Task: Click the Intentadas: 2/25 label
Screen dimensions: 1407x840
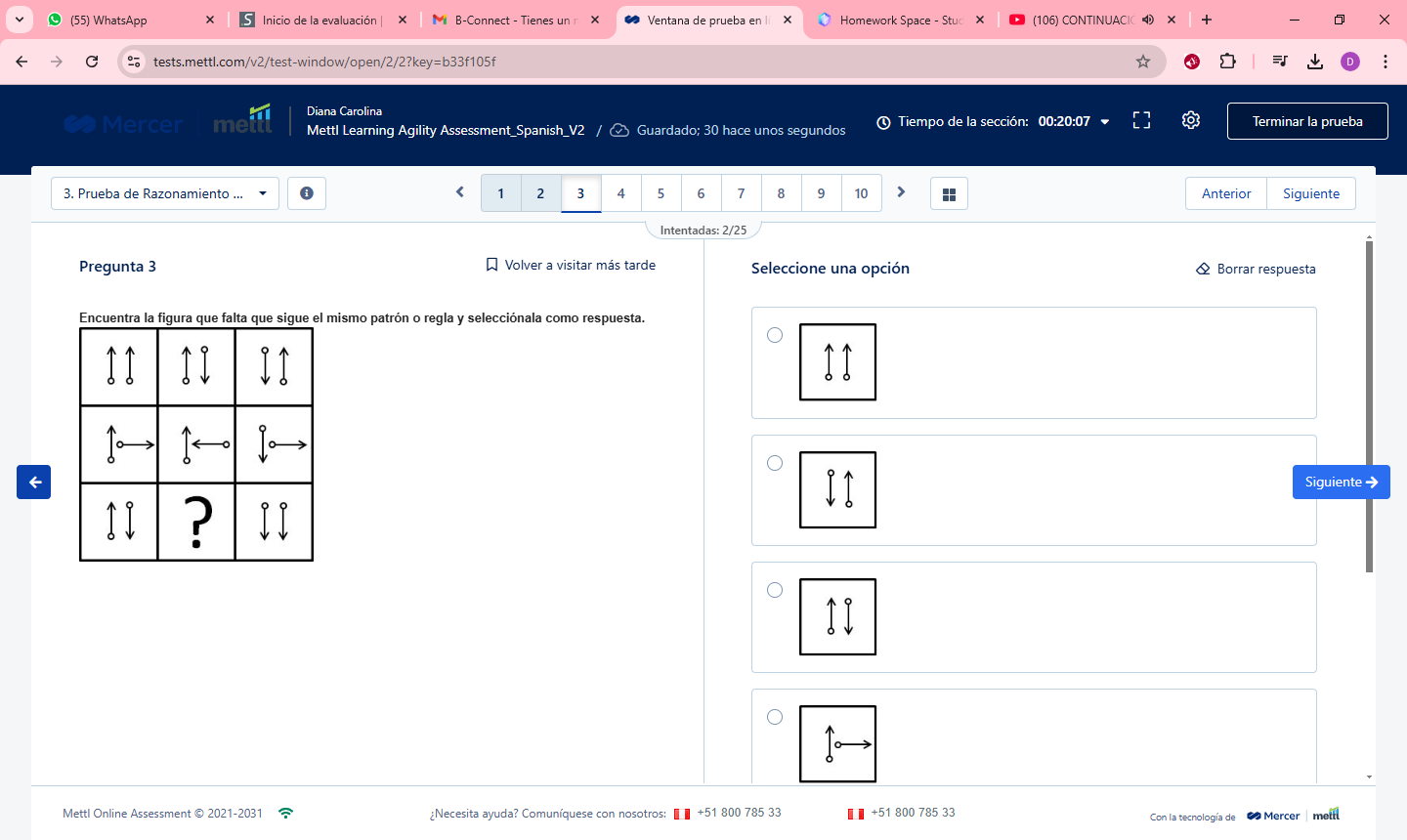Action: pyautogui.click(x=703, y=231)
